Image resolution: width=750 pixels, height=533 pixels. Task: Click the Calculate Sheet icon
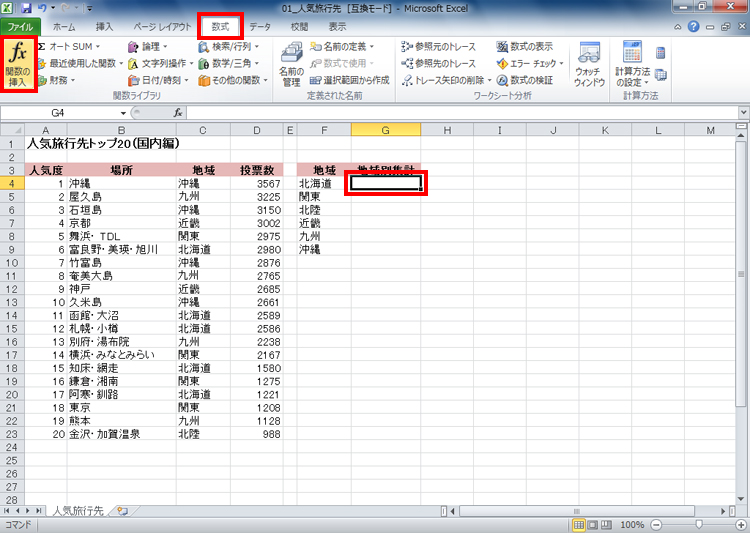click(x=661, y=75)
